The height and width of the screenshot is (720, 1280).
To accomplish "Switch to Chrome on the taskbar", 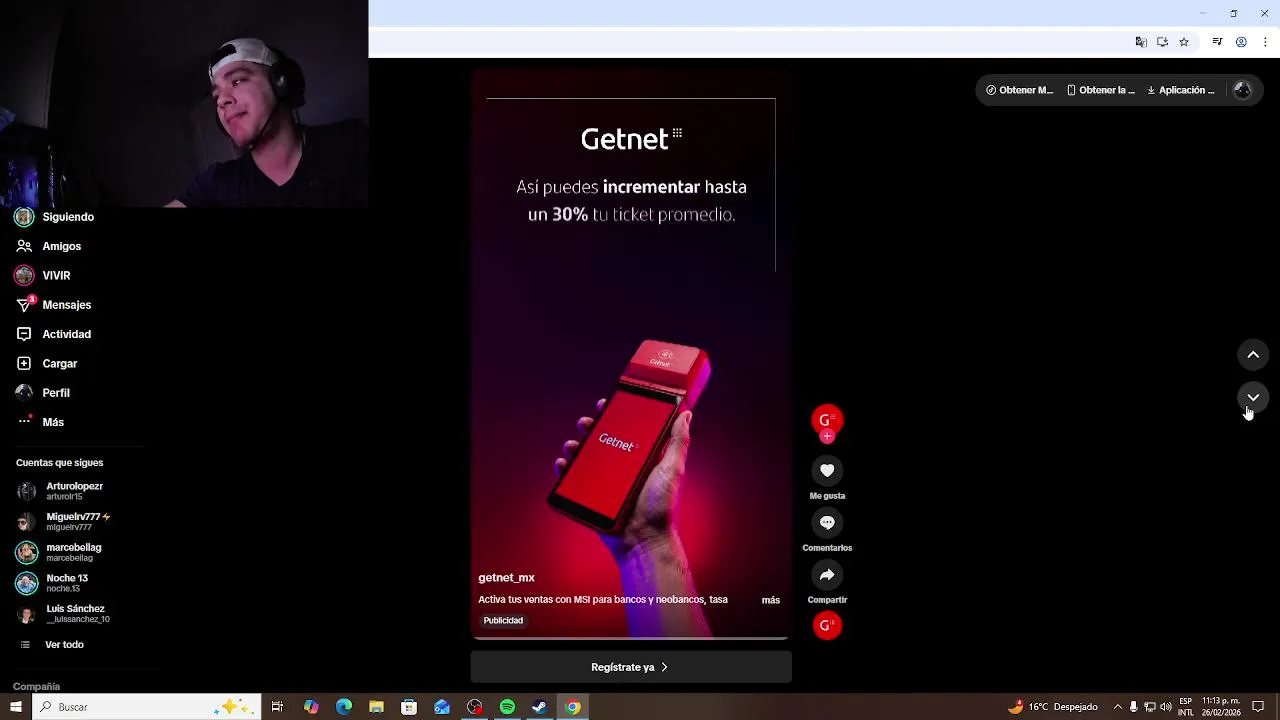I will click(572, 707).
